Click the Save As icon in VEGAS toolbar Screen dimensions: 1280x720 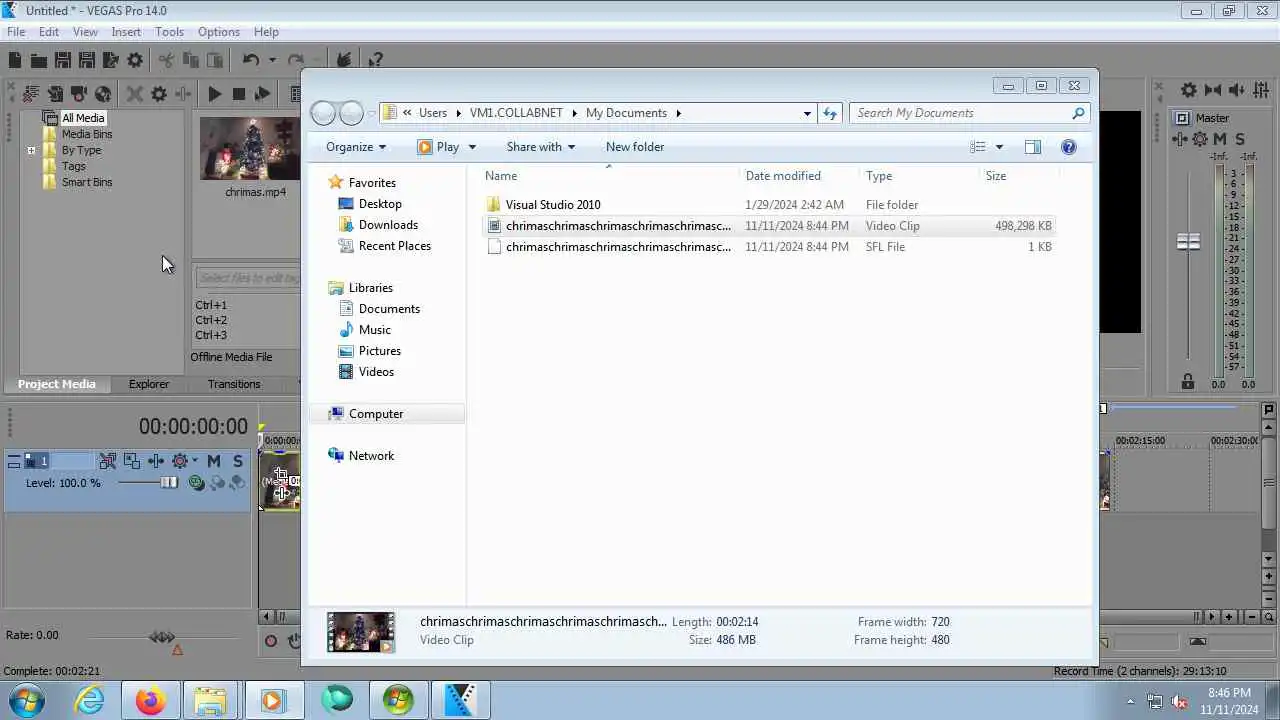pyautogui.click(x=86, y=61)
